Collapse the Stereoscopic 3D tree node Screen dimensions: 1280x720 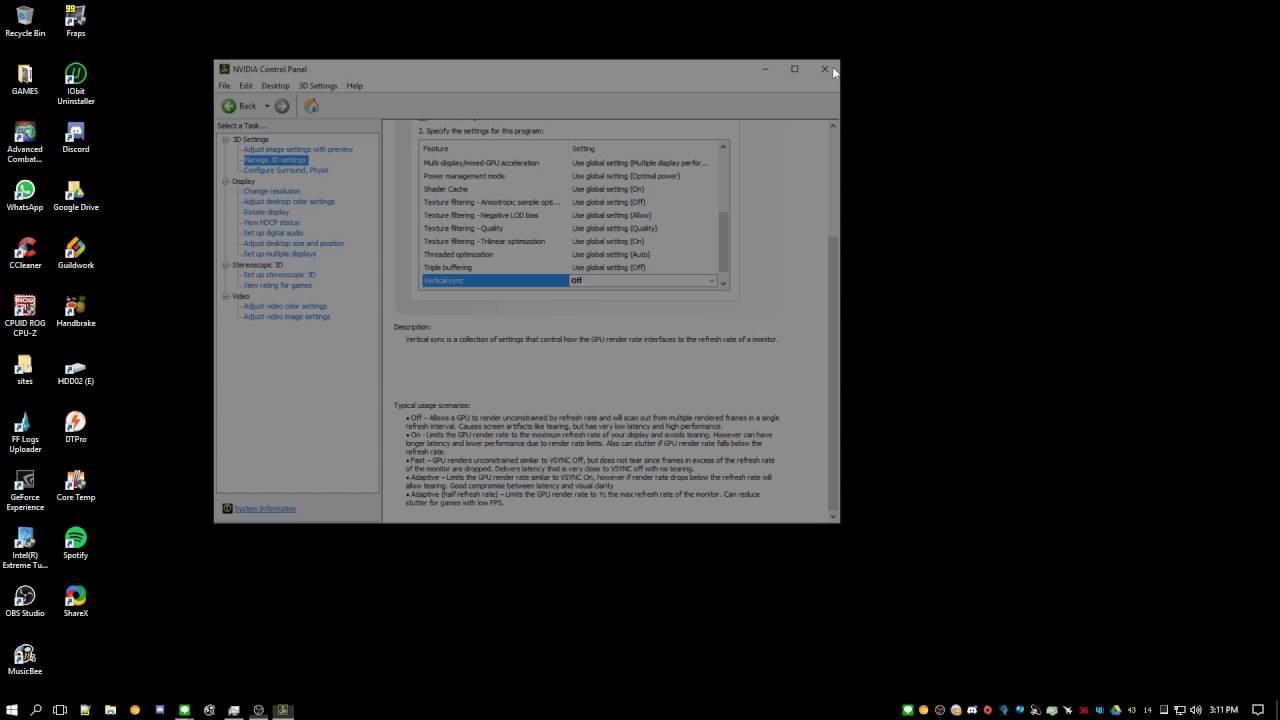point(225,265)
